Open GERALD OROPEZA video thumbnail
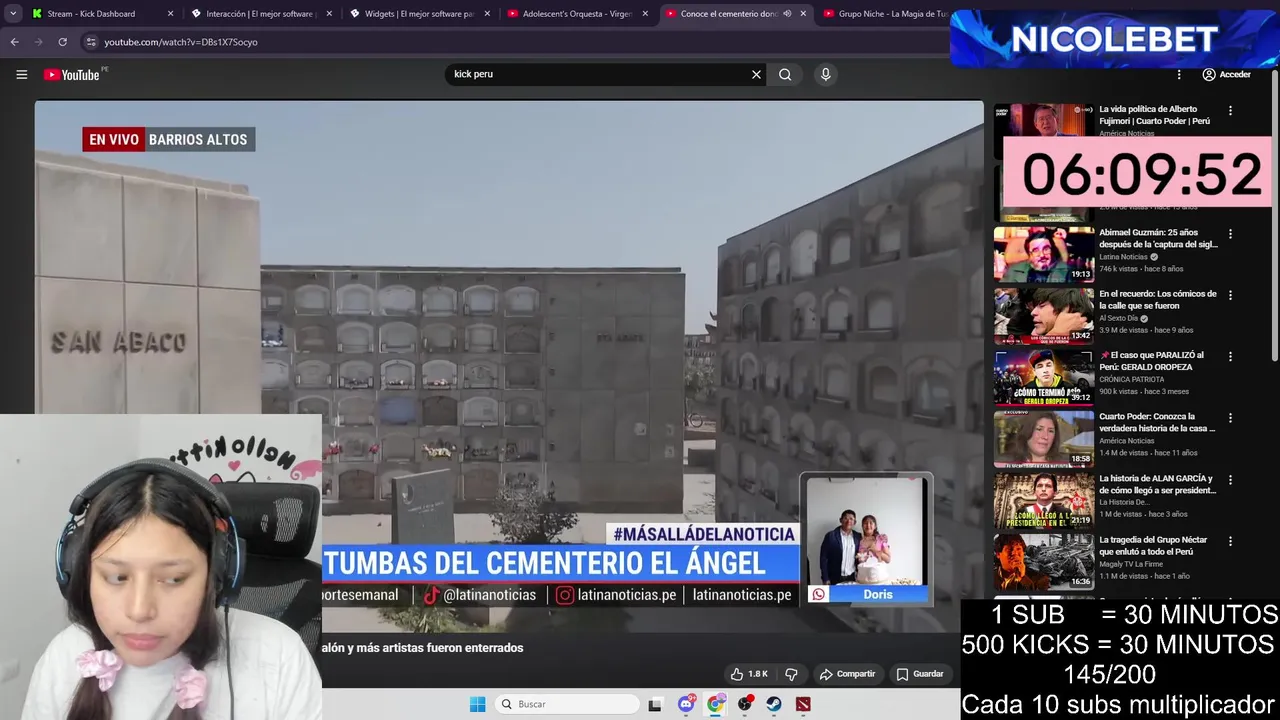This screenshot has height=720, width=1280. pyautogui.click(x=1044, y=376)
